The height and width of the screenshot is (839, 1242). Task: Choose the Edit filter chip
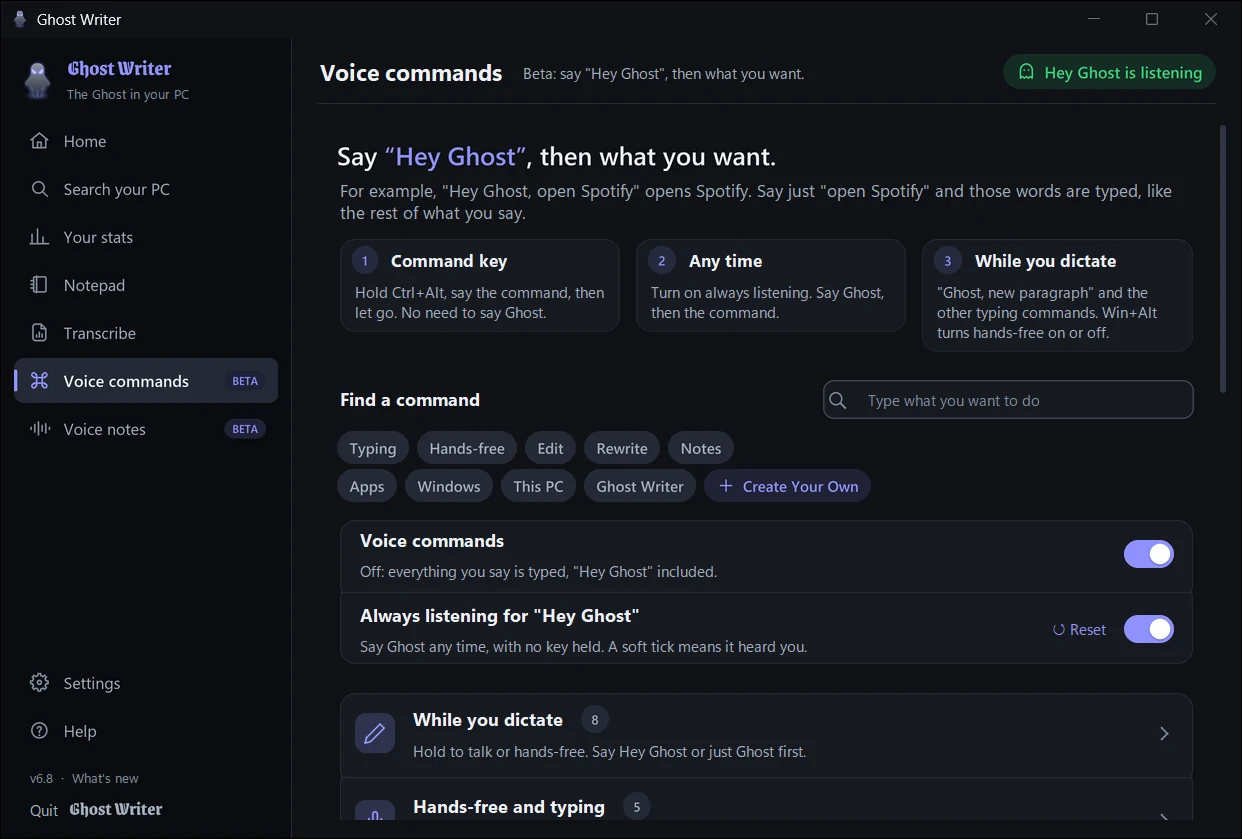(550, 448)
